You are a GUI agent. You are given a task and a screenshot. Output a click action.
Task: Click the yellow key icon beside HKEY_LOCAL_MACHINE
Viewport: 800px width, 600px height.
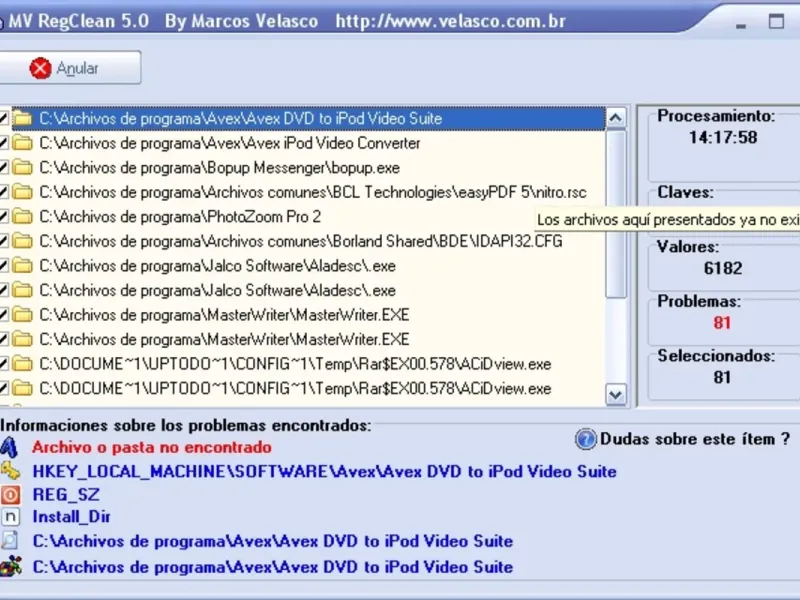tap(10, 470)
